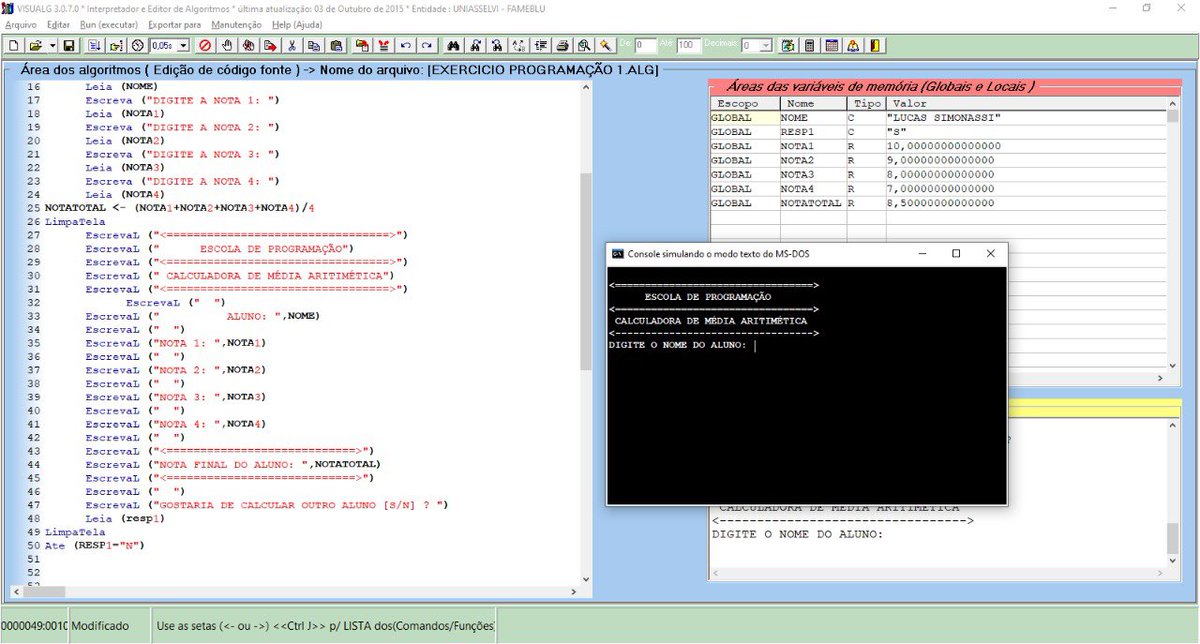Click the red-yellow window toolbar icon
The image size is (1200, 644).
[x=361, y=45]
